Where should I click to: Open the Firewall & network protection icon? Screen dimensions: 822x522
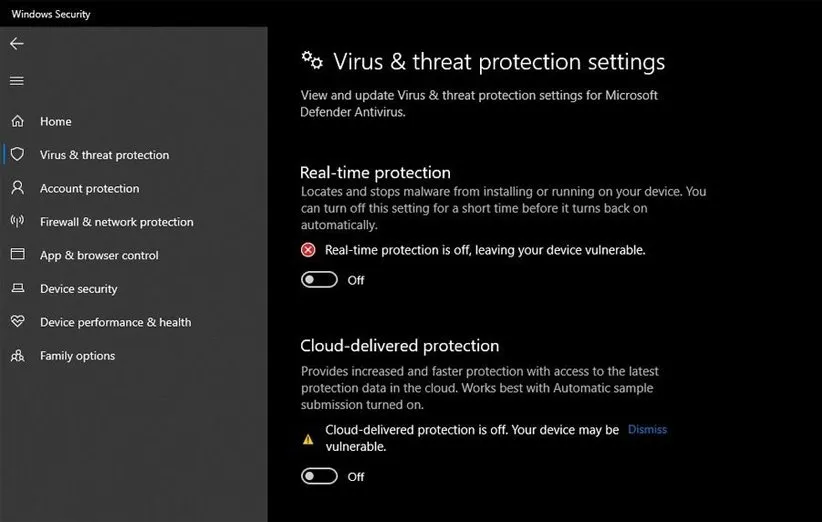(x=17, y=222)
